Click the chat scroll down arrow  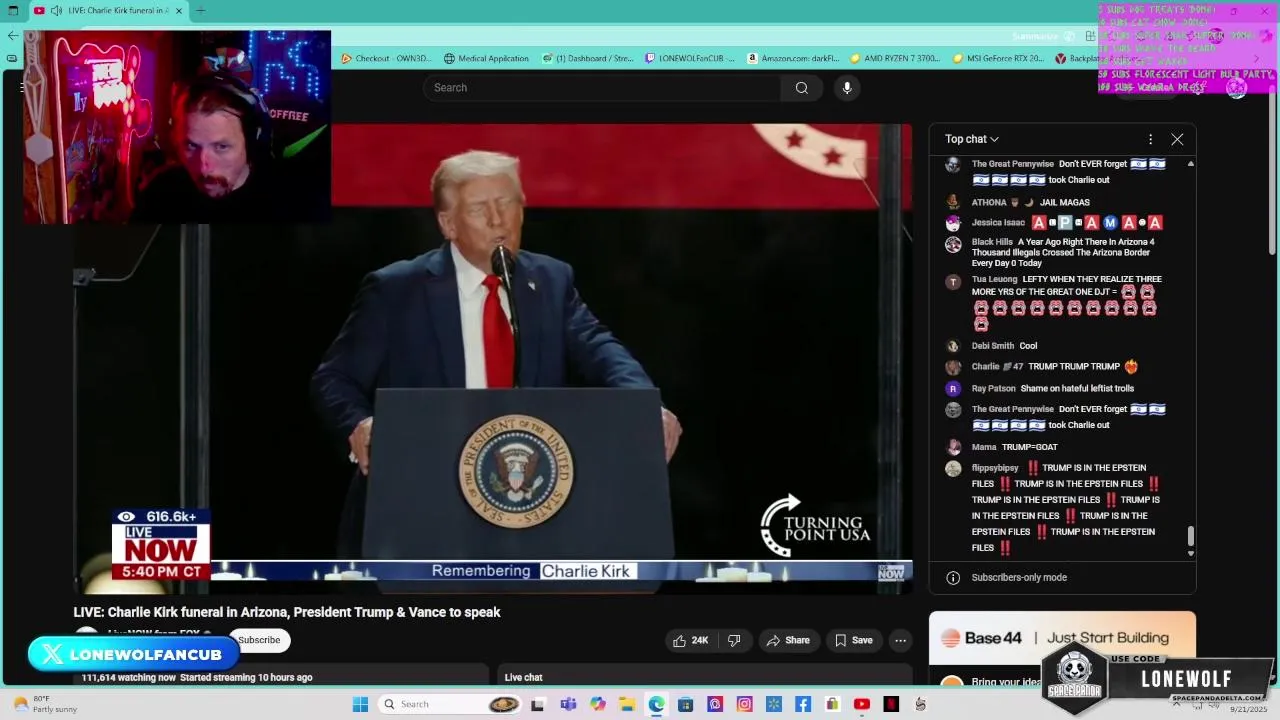1190,553
